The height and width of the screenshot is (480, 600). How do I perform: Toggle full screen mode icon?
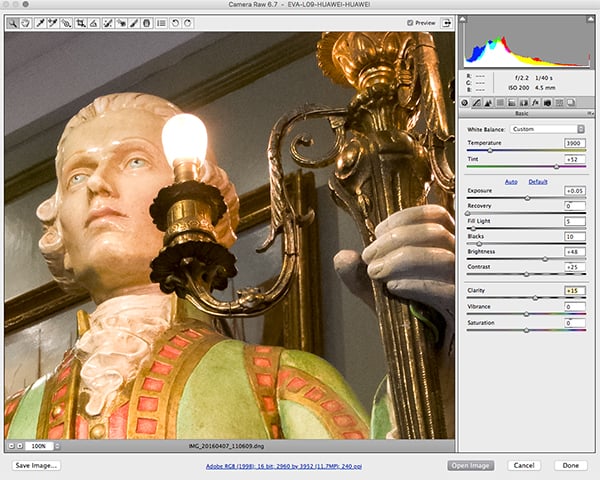(x=446, y=22)
